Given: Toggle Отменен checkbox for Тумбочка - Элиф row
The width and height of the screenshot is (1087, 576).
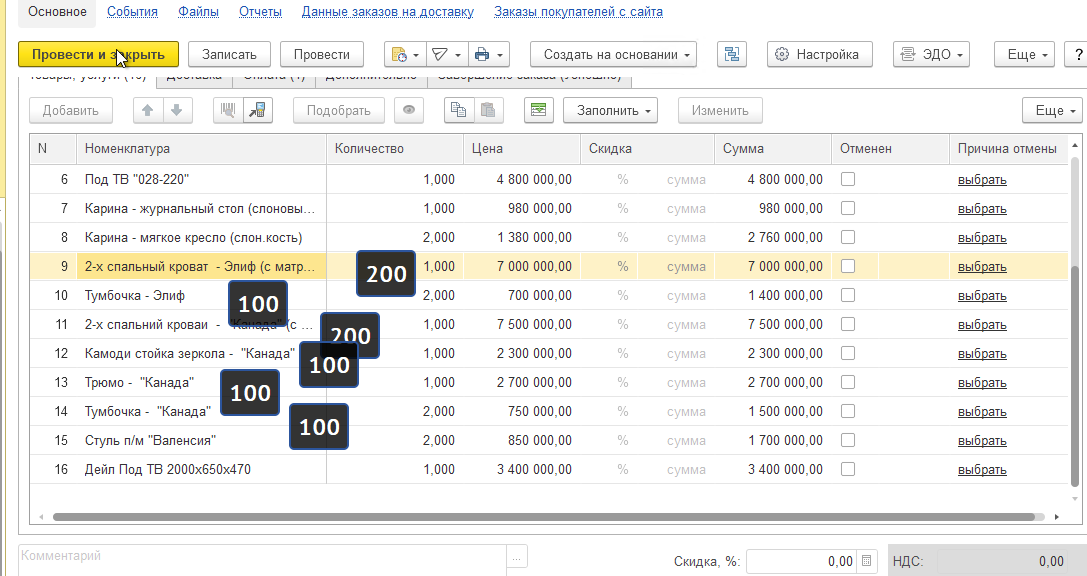Looking at the screenshot, I should 847,295.
